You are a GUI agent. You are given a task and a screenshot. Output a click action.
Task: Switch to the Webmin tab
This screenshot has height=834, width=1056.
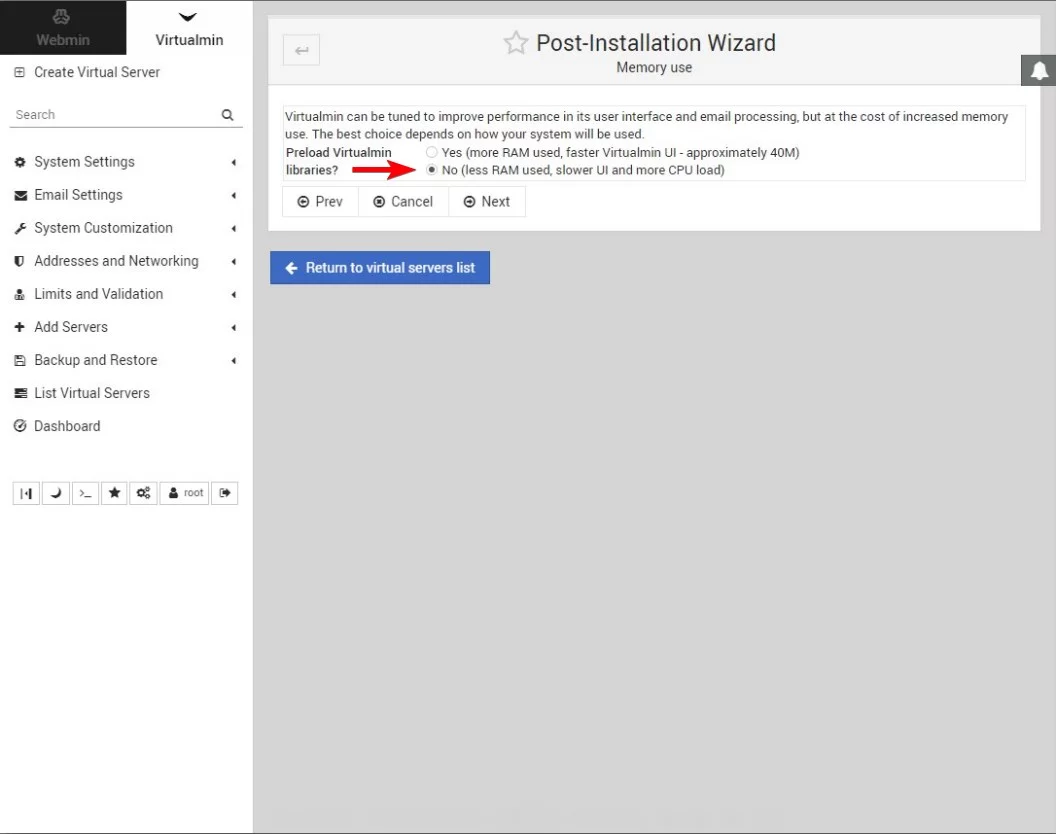[63, 28]
